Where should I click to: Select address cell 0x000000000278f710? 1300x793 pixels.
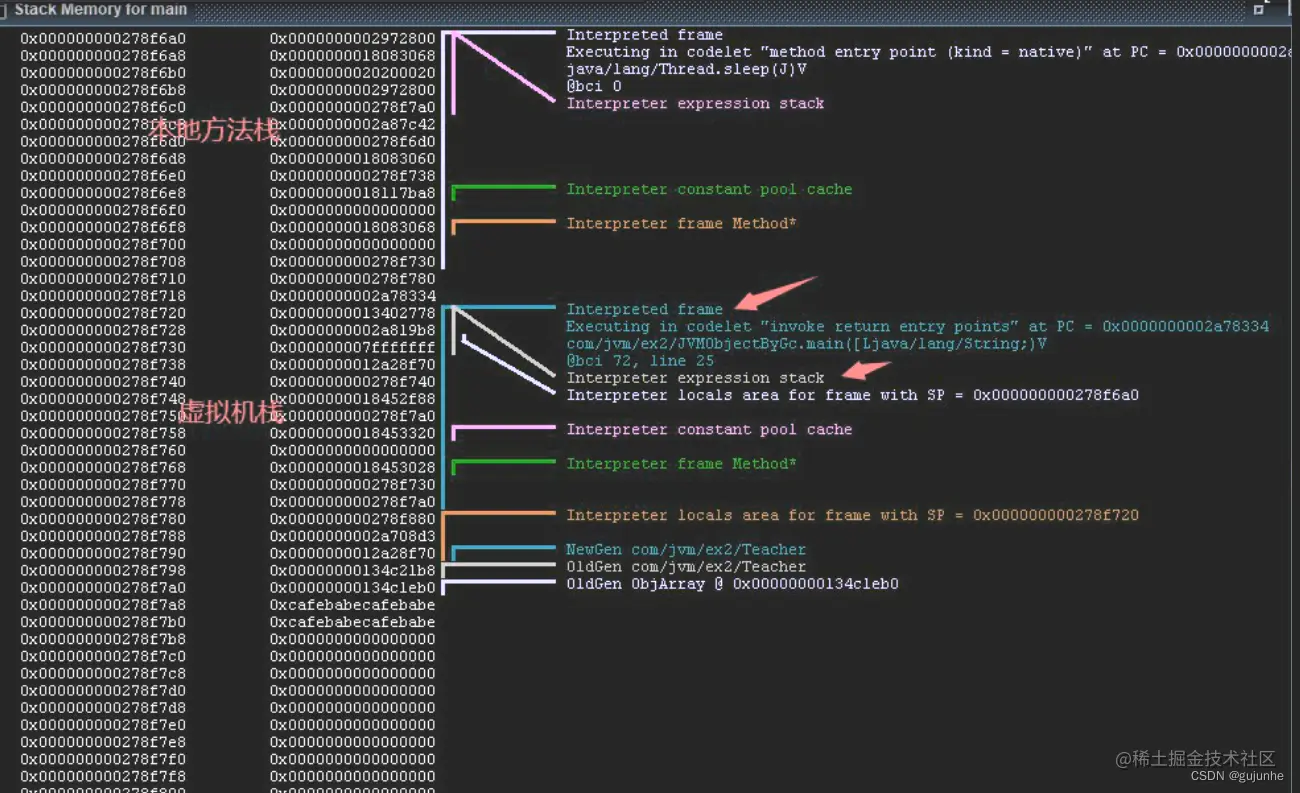point(103,279)
